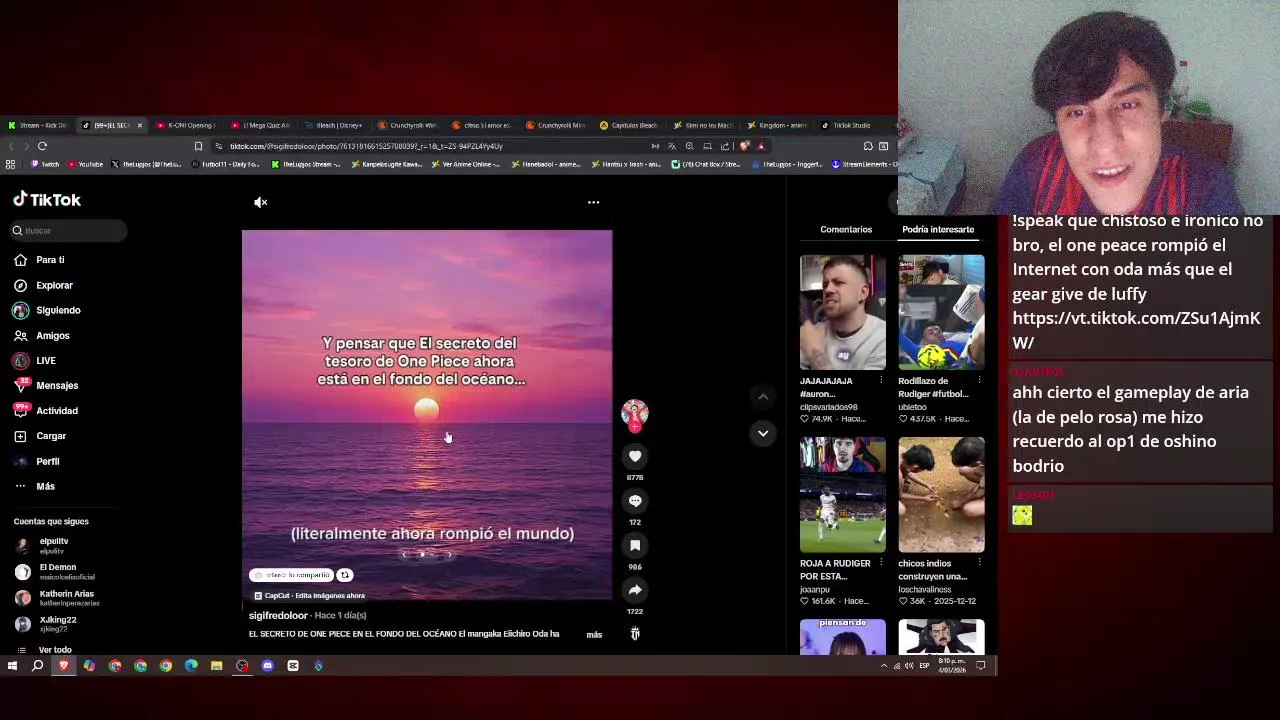Open the floating icon below the share count

[x=635, y=633]
